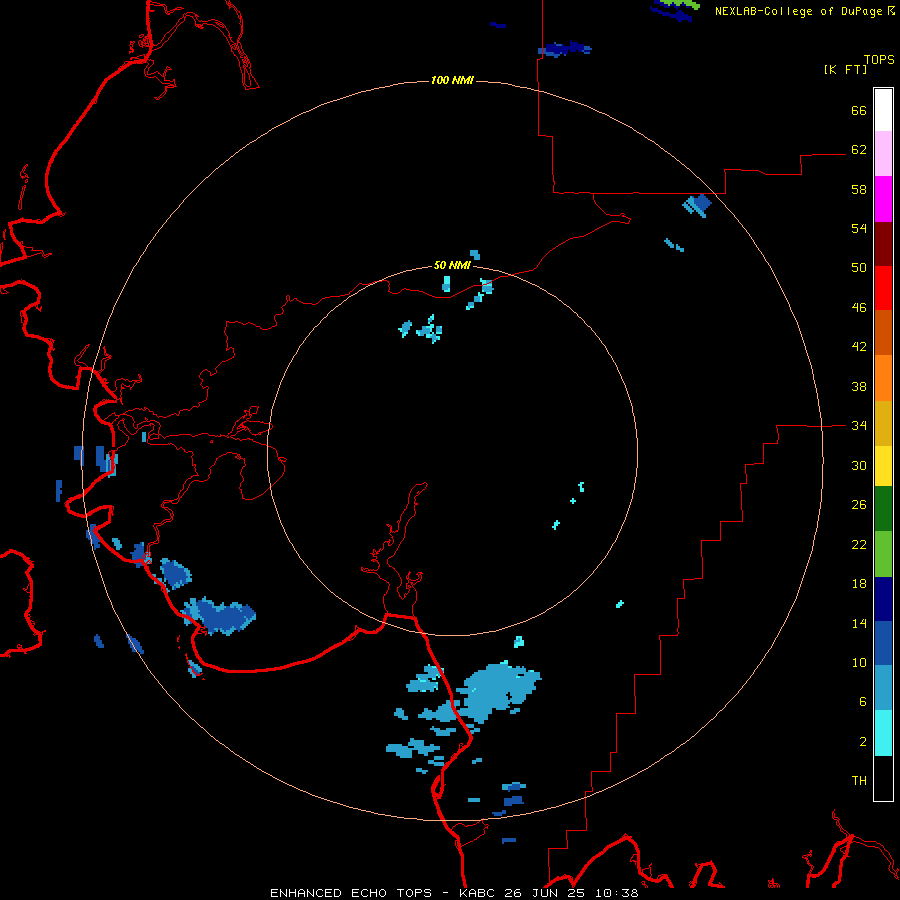Pick the dark orange legend swatch
900x900 pixels.
tap(883, 333)
